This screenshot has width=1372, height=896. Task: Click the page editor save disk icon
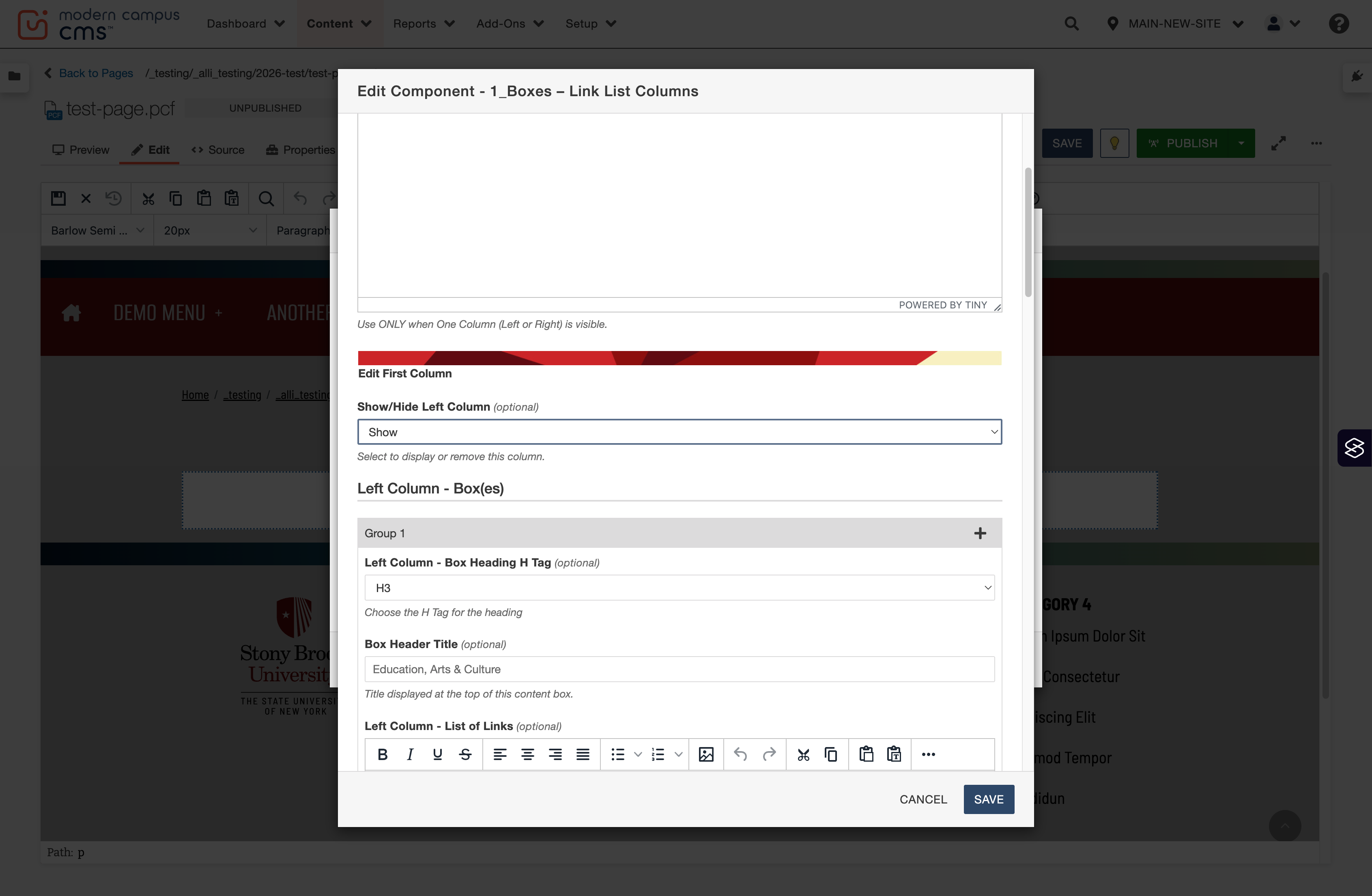58,198
